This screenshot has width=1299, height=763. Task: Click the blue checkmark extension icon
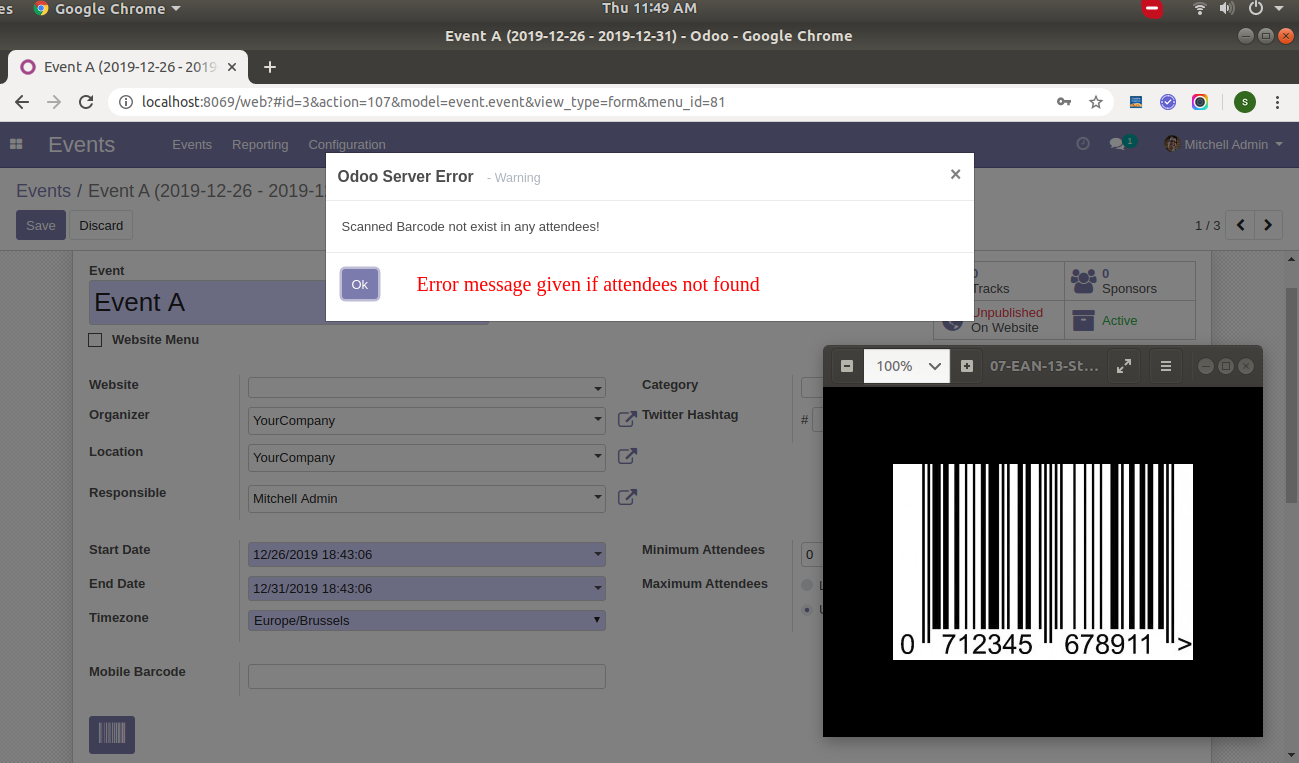1168,102
